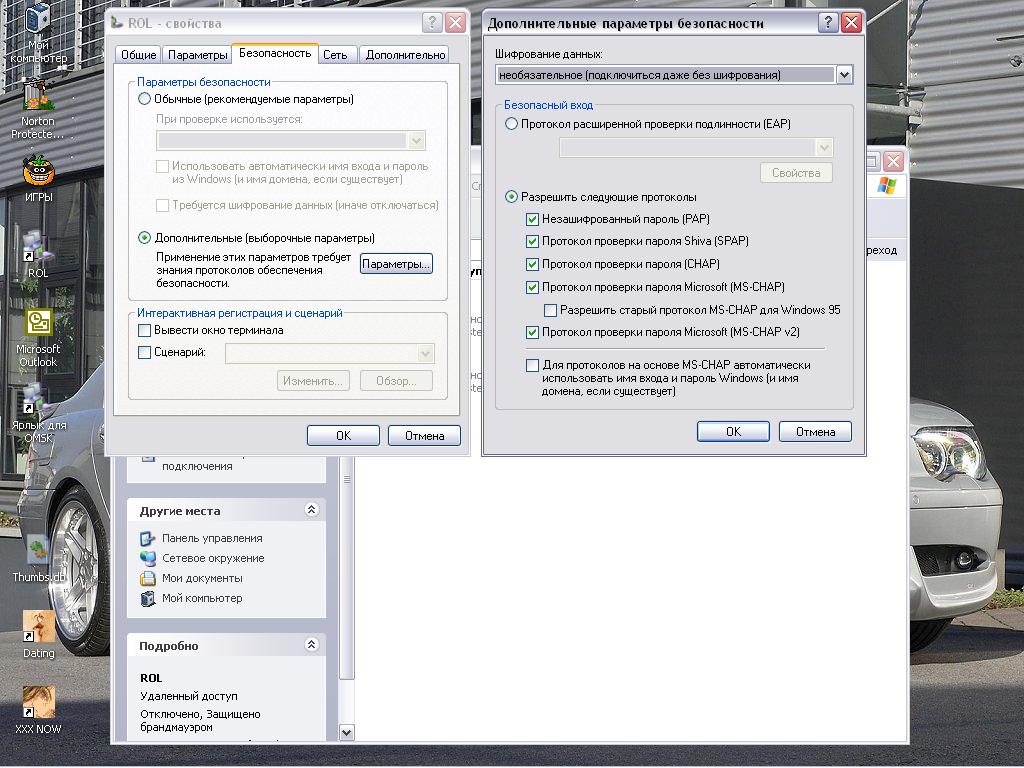
Task: Click the Thumbs.db desktop file icon
Action: point(38,551)
